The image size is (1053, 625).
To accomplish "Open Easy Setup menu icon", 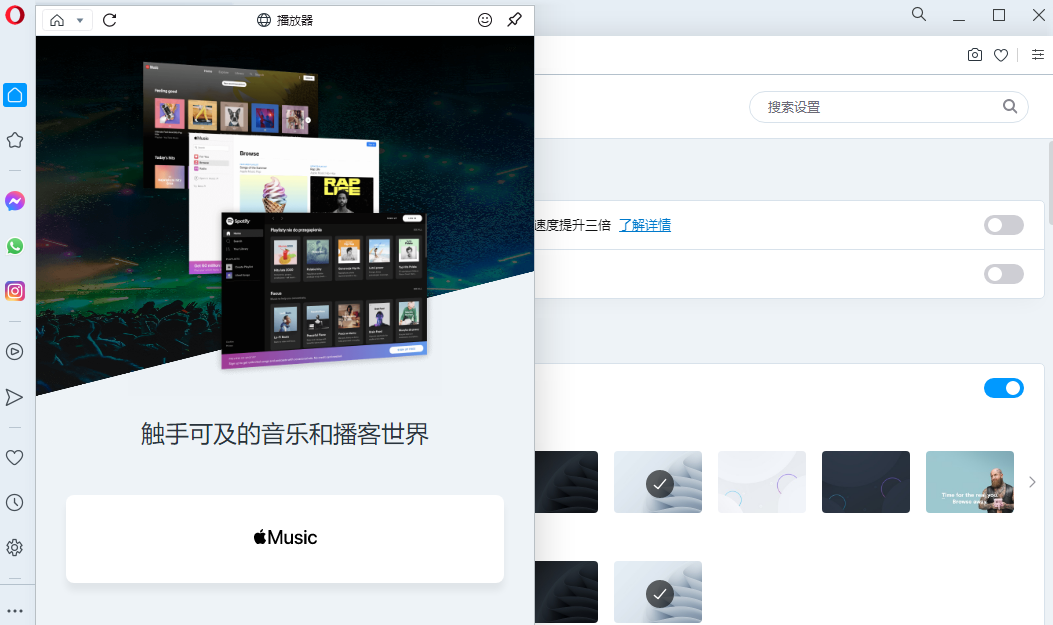I will point(1037,55).
